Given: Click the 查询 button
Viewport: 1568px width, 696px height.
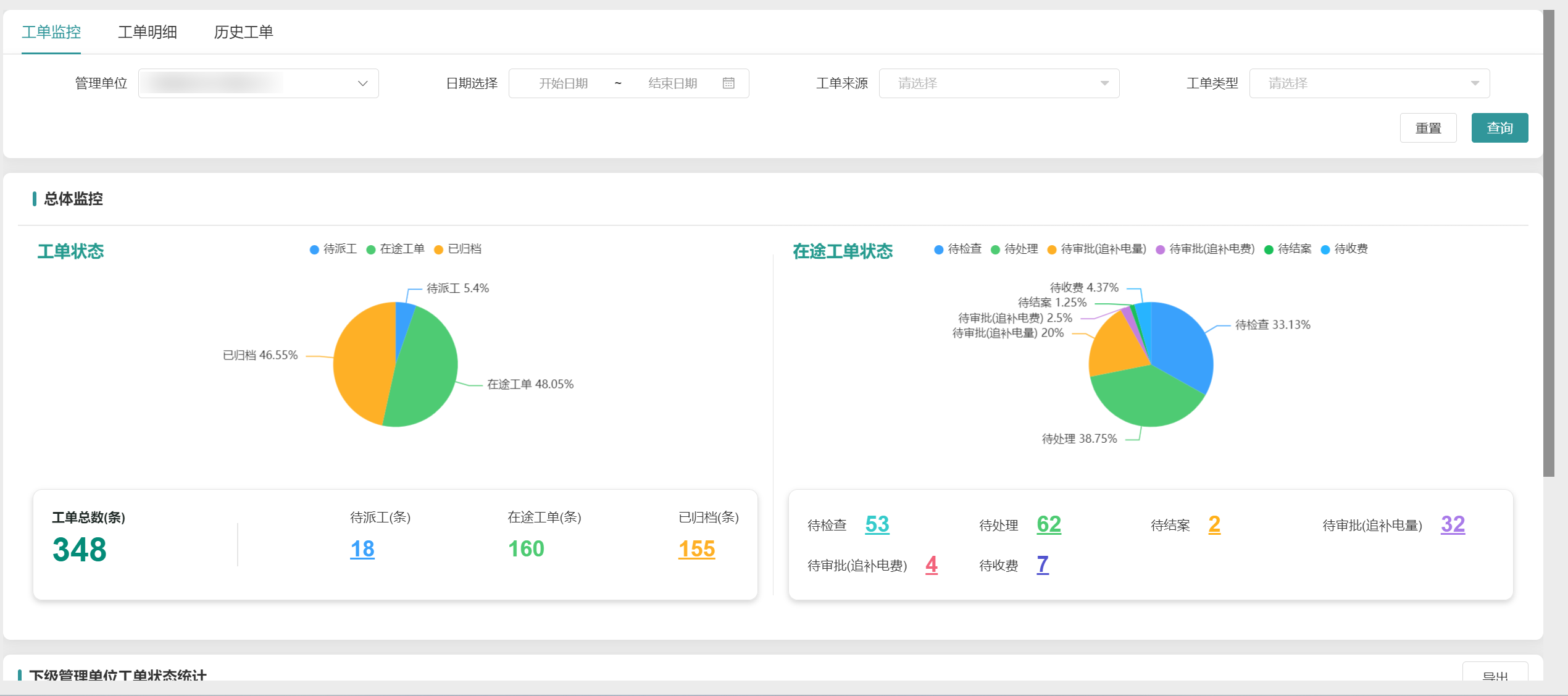Looking at the screenshot, I should [1500, 128].
